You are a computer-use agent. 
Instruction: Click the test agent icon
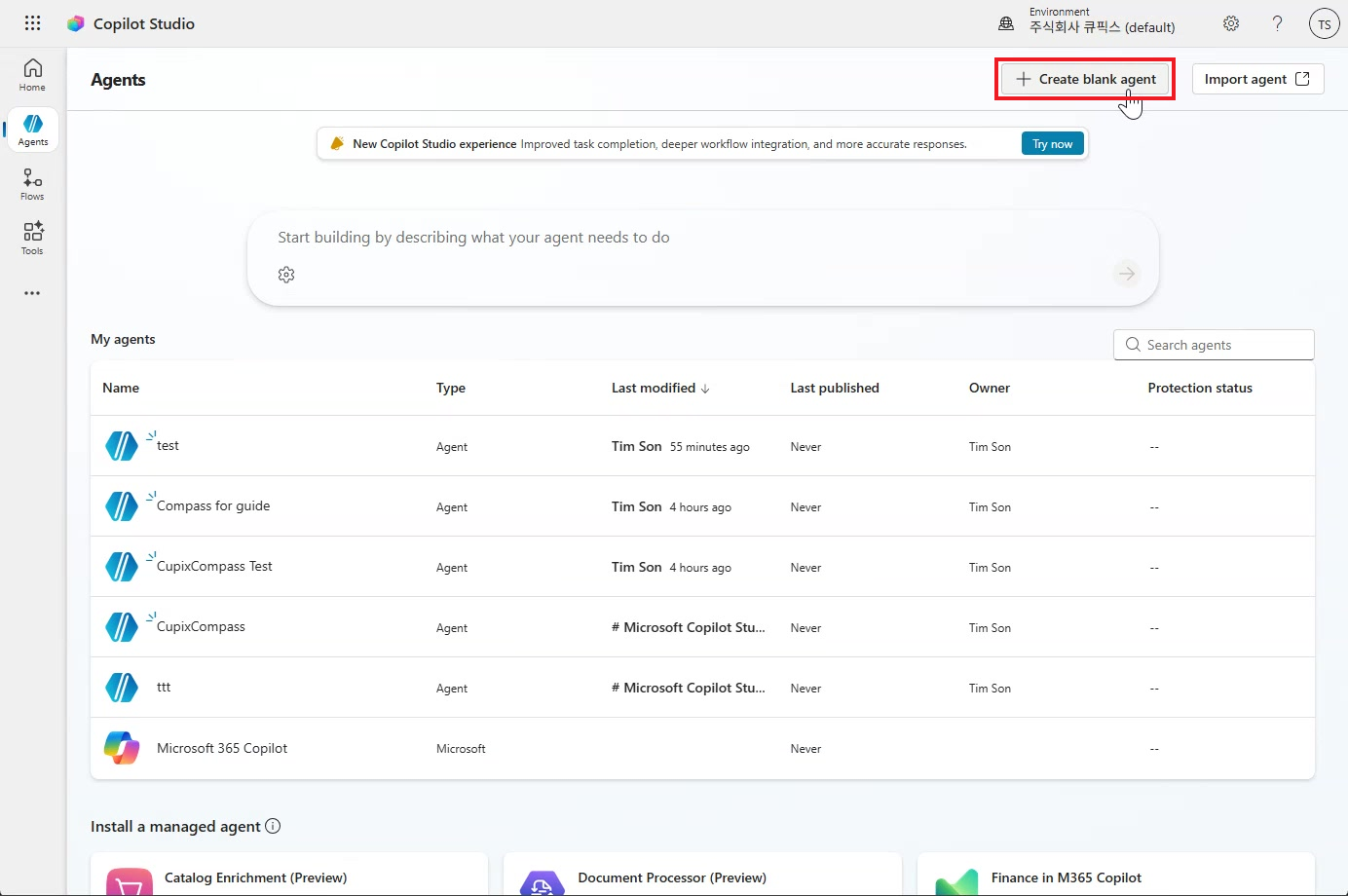(122, 446)
